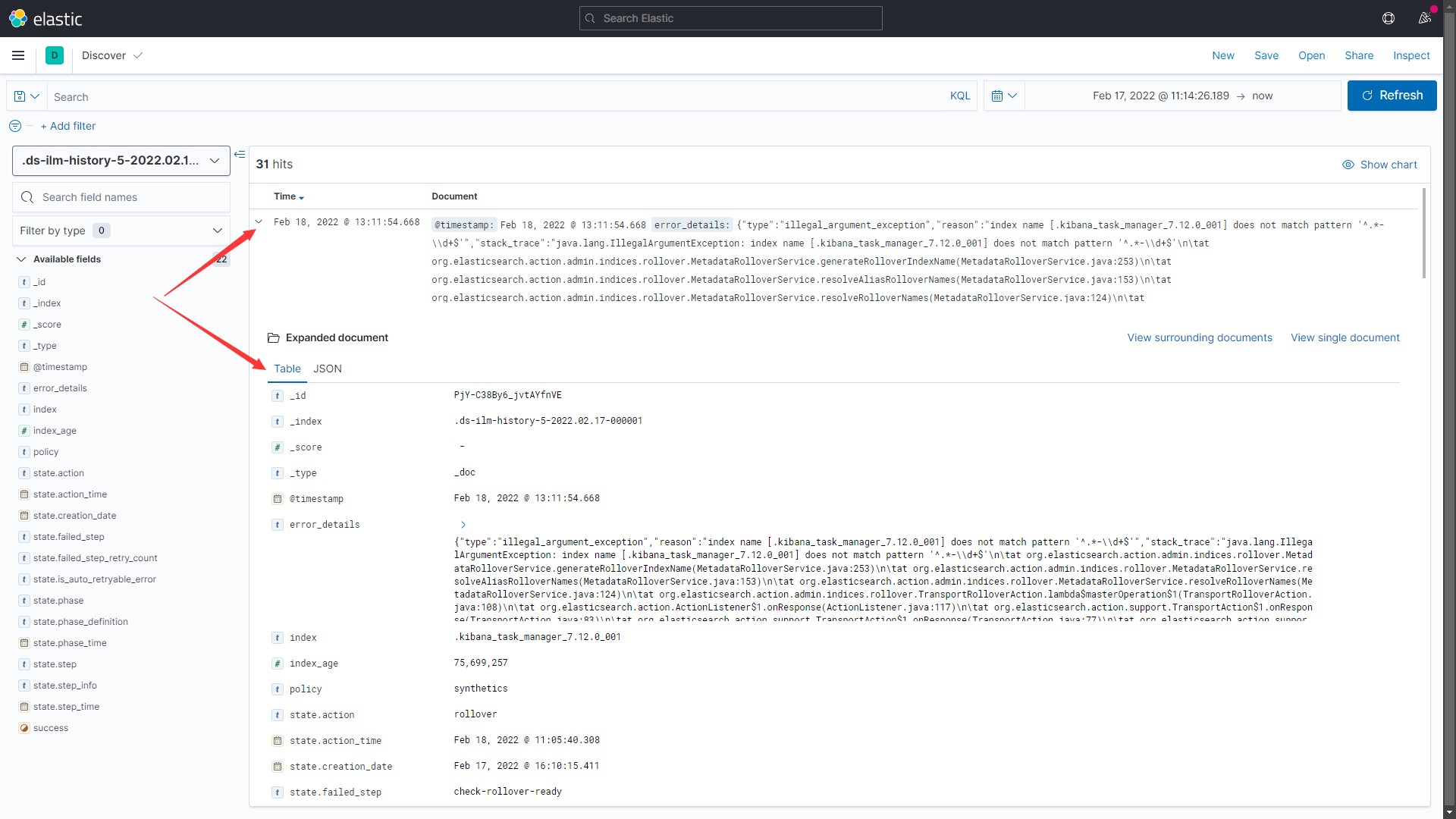Click the error_details type icon in table
The image size is (1456, 819).
coord(278,525)
